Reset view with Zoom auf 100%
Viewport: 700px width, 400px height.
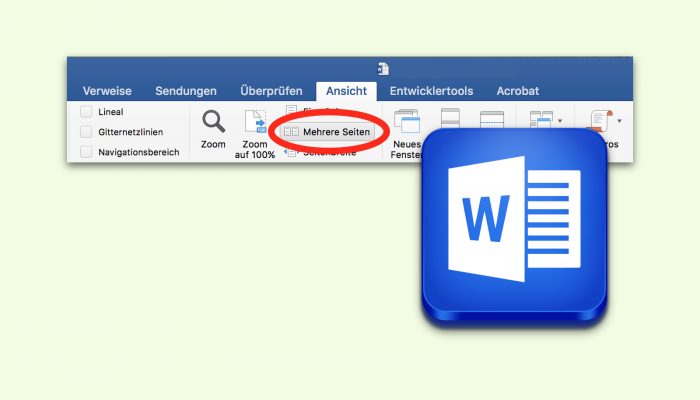click(255, 134)
